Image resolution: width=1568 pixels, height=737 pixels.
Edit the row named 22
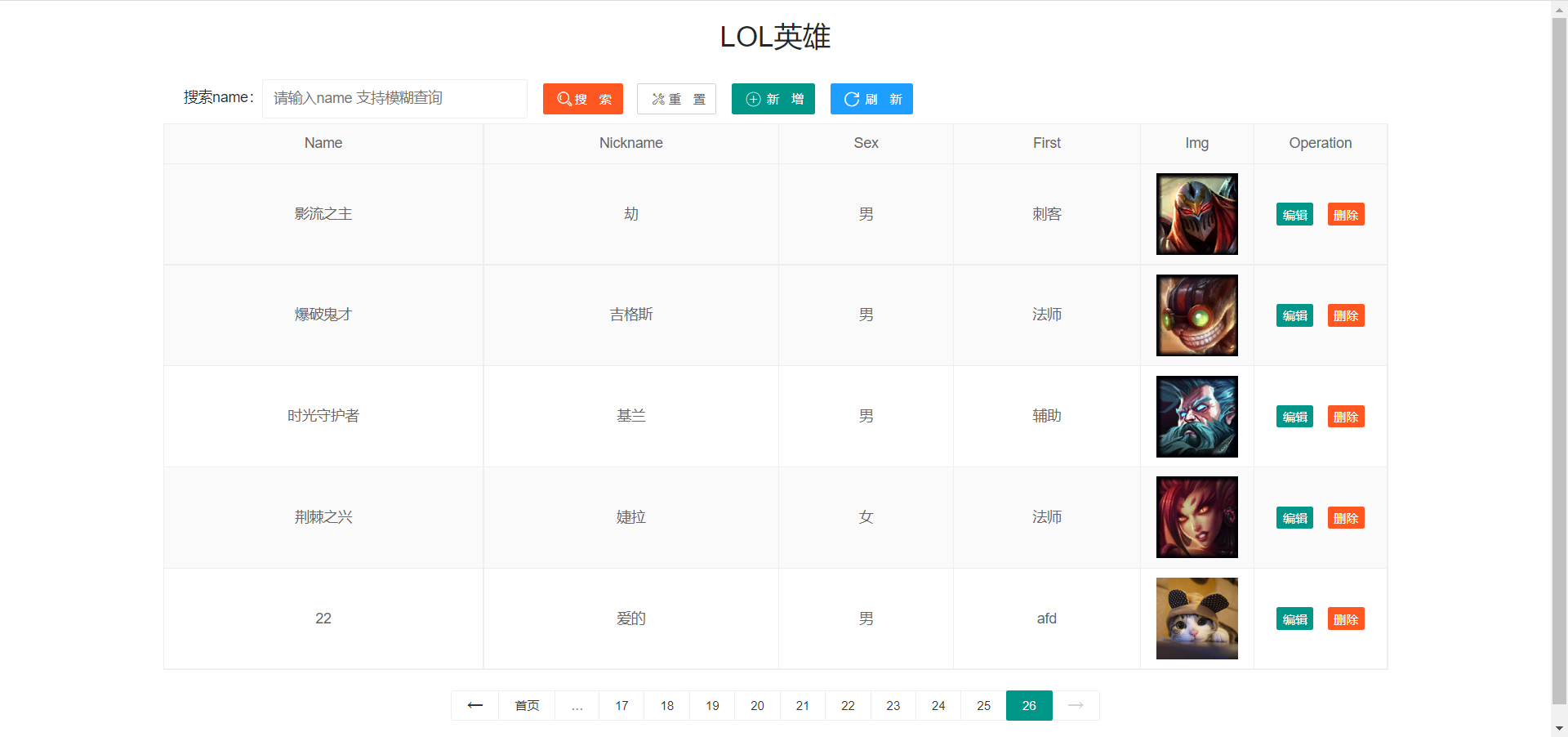tap(1294, 619)
